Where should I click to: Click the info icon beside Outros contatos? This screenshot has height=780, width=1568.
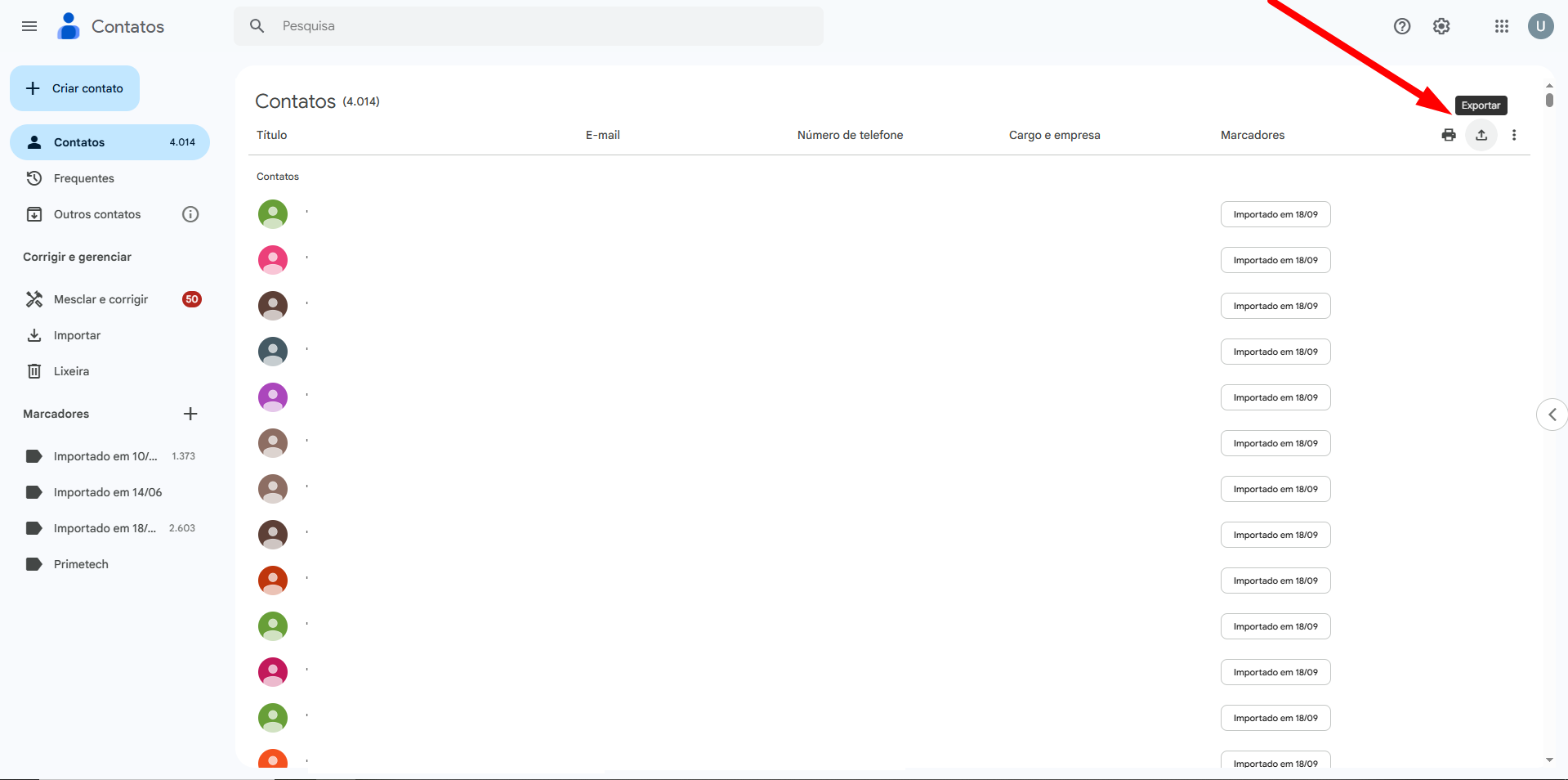click(190, 214)
